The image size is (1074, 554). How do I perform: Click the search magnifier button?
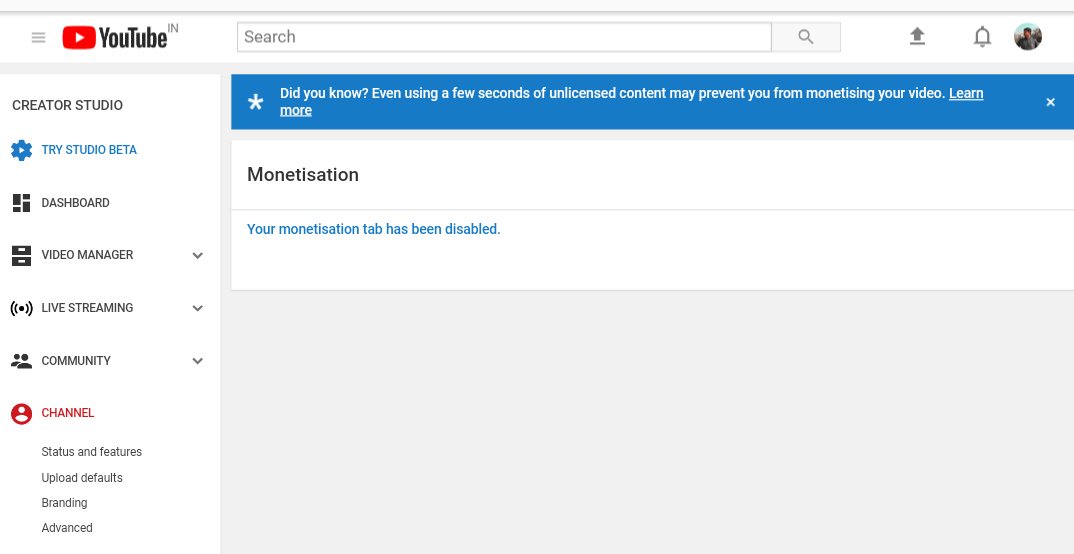pos(806,37)
